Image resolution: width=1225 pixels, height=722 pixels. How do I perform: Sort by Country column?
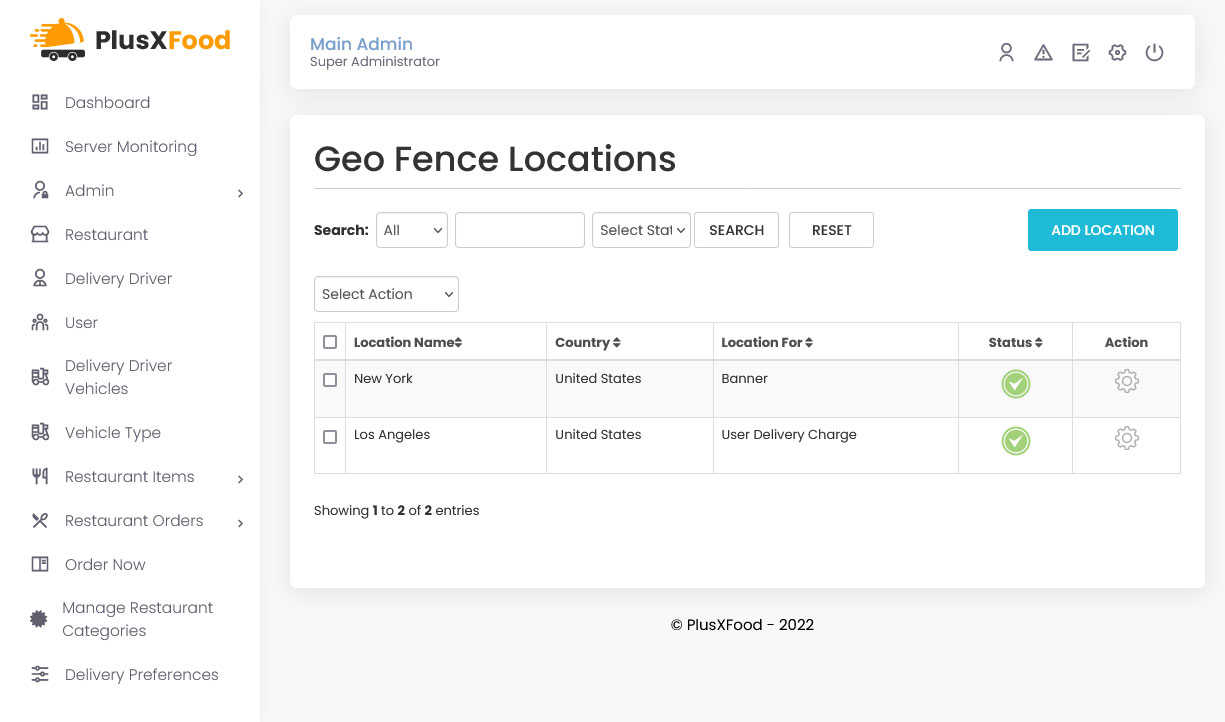(x=588, y=342)
